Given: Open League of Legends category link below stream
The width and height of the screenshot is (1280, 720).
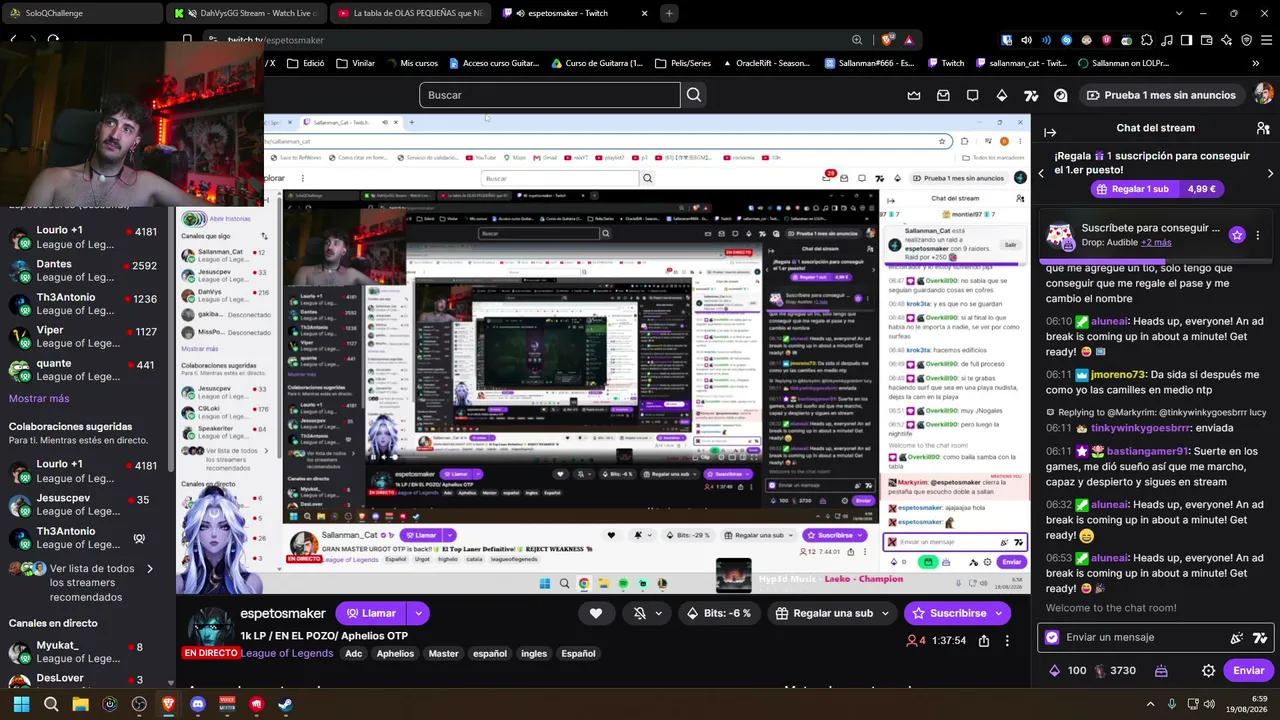Looking at the screenshot, I should coord(287,653).
